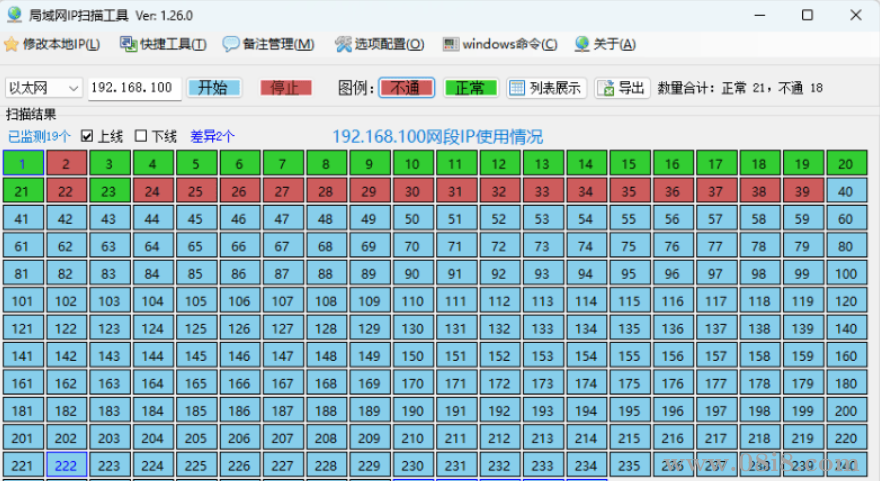Select IP cell 128

point(326,328)
